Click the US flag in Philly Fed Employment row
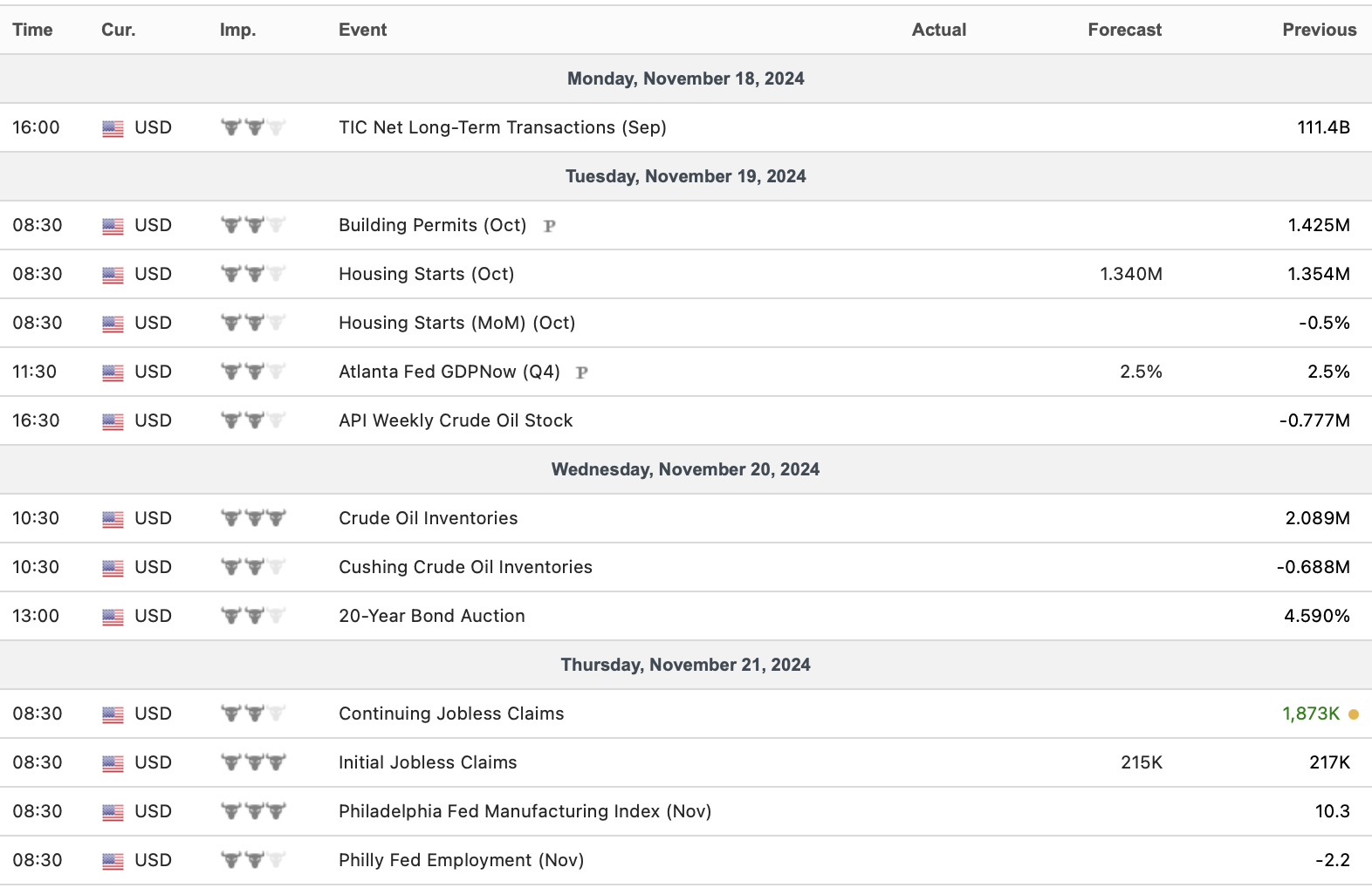1372x888 pixels. click(x=113, y=861)
